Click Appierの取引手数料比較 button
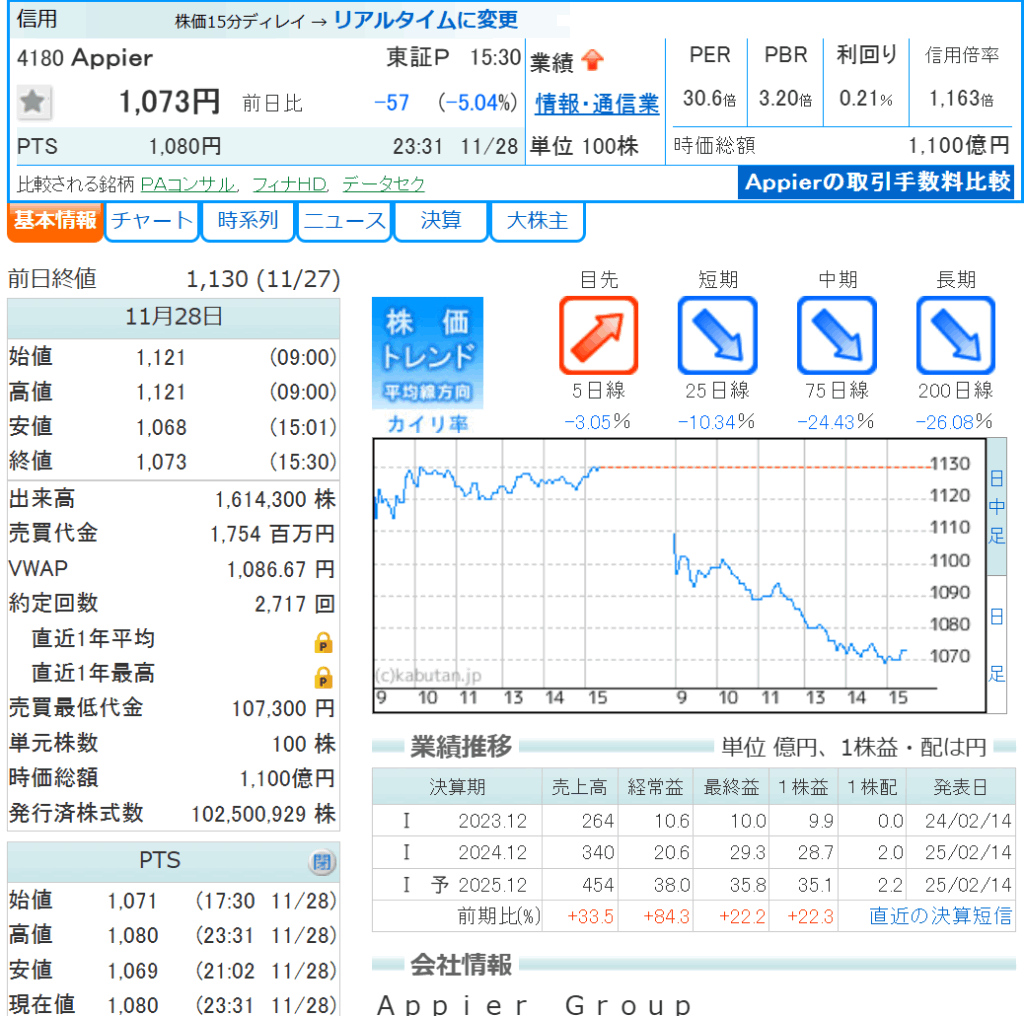 878,182
